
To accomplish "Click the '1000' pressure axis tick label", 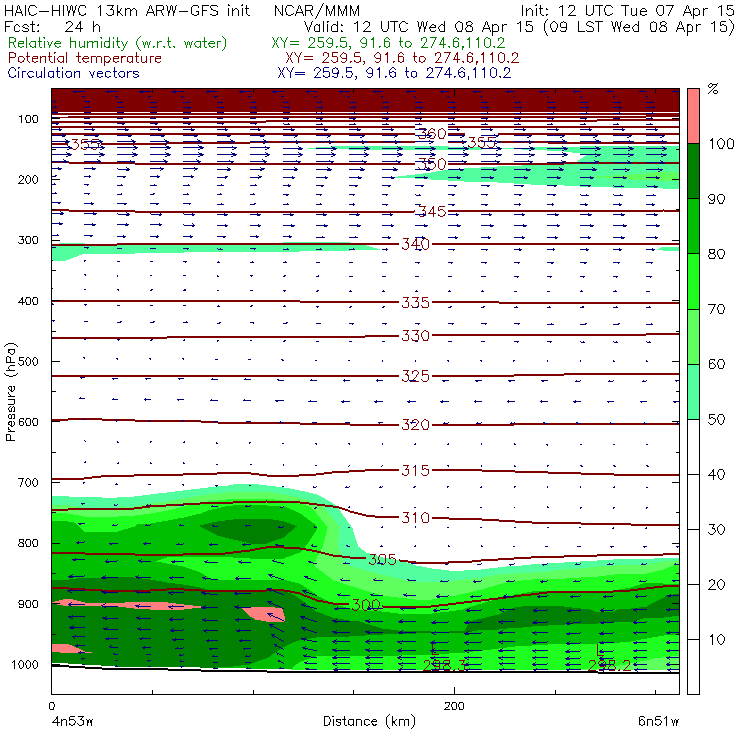I will click(x=25, y=665).
